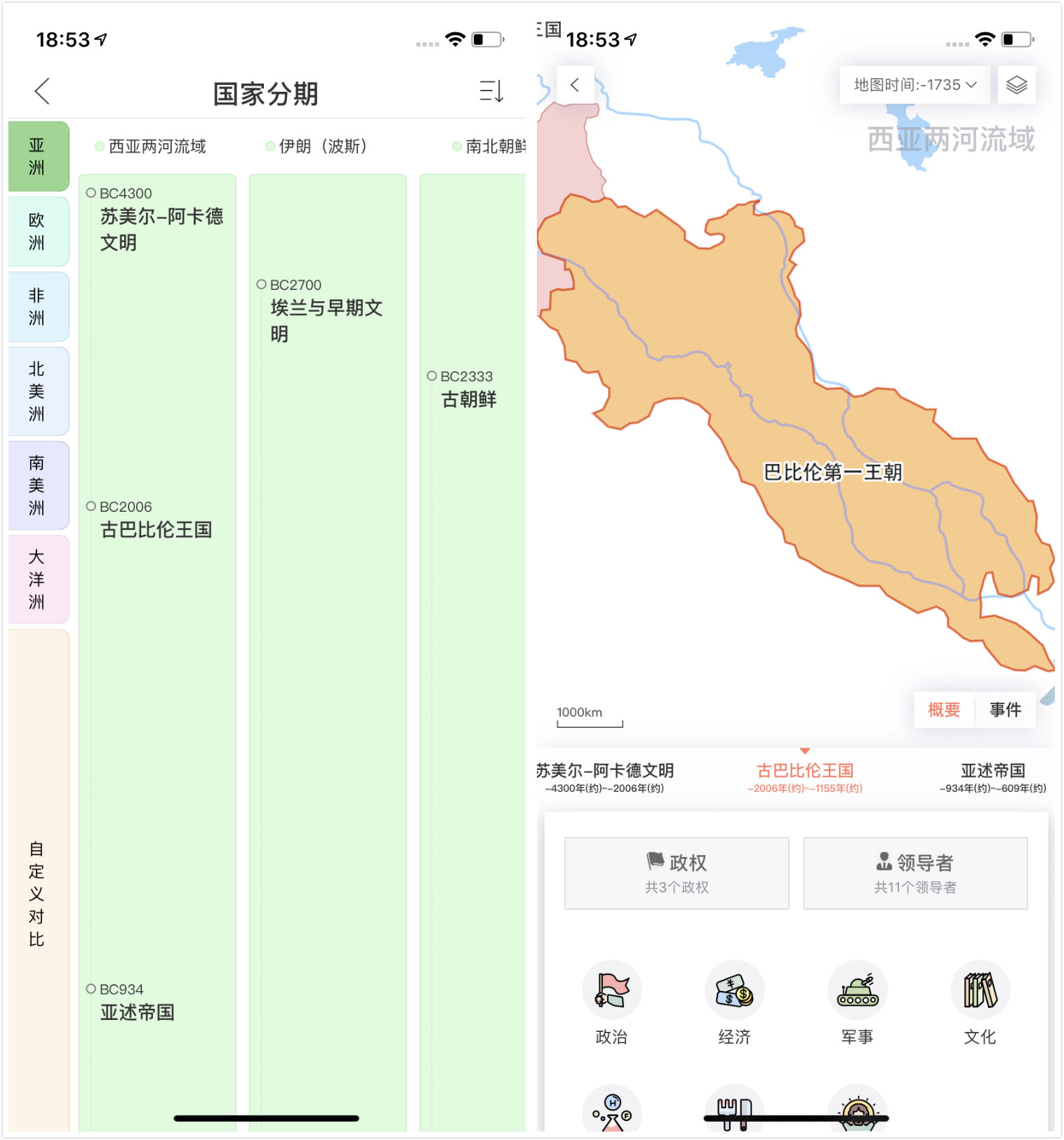The height and width of the screenshot is (1140, 1064).
Task: Select the 大洋洲 continent tab
Action: pos(39,579)
